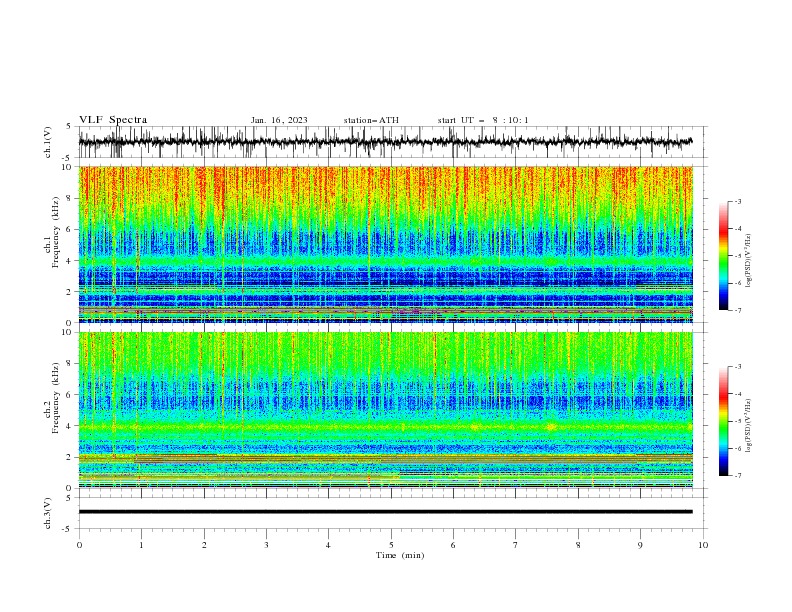The height and width of the screenshot is (612, 792).
Task: Click the time axis tick label "3"
Action: tap(266, 545)
